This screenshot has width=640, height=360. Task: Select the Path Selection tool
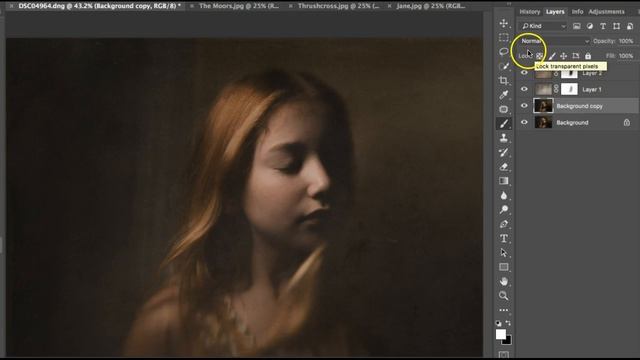[x=504, y=253]
